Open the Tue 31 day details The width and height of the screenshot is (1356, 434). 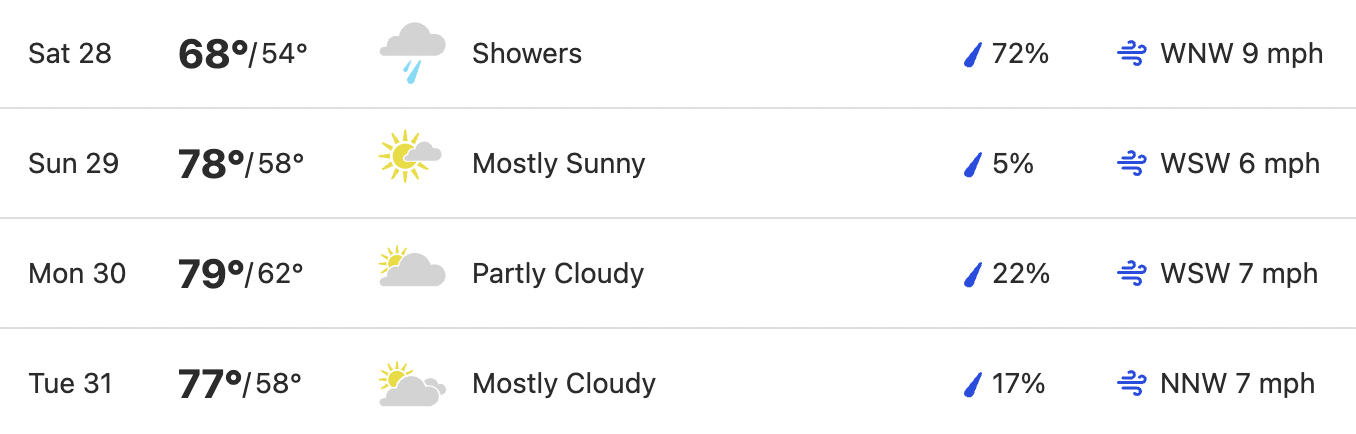678,382
